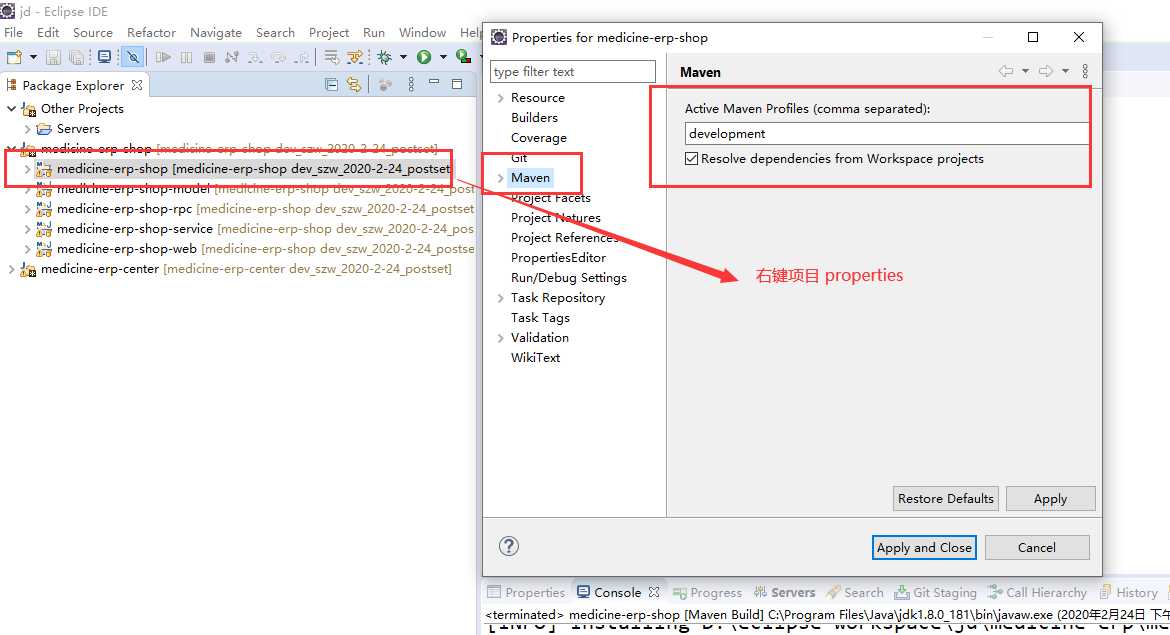The height and width of the screenshot is (635, 1170).
Task: Select WikiText in properties tree
Action: (535, 357)
